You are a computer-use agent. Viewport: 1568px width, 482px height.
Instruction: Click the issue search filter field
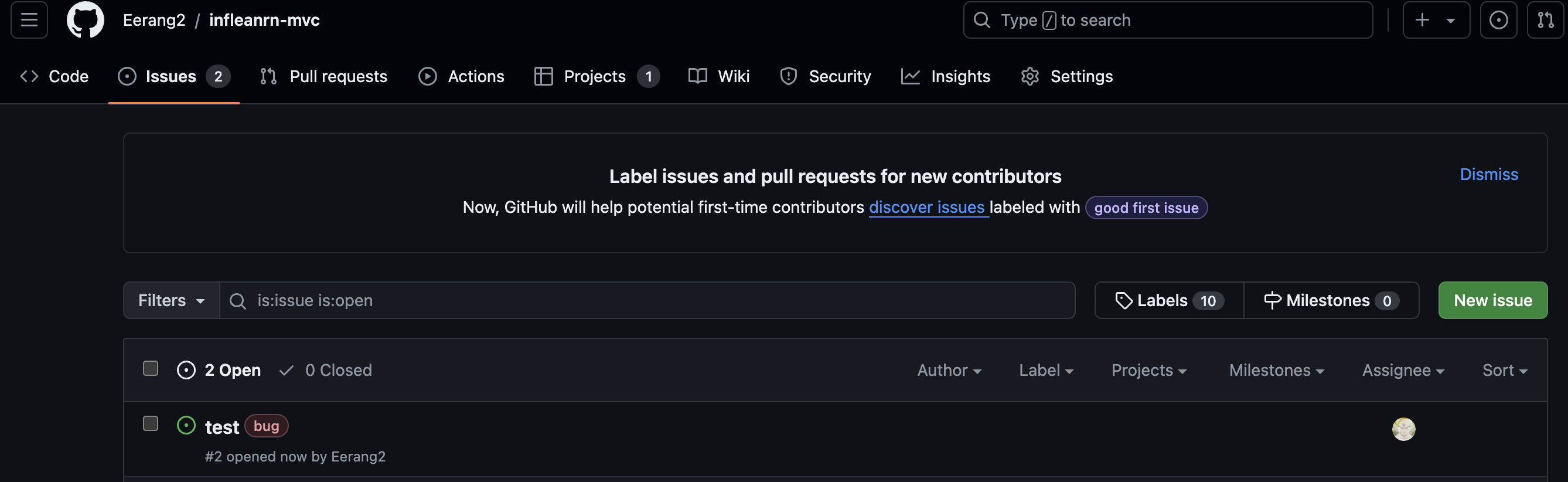tap(645, 300)
